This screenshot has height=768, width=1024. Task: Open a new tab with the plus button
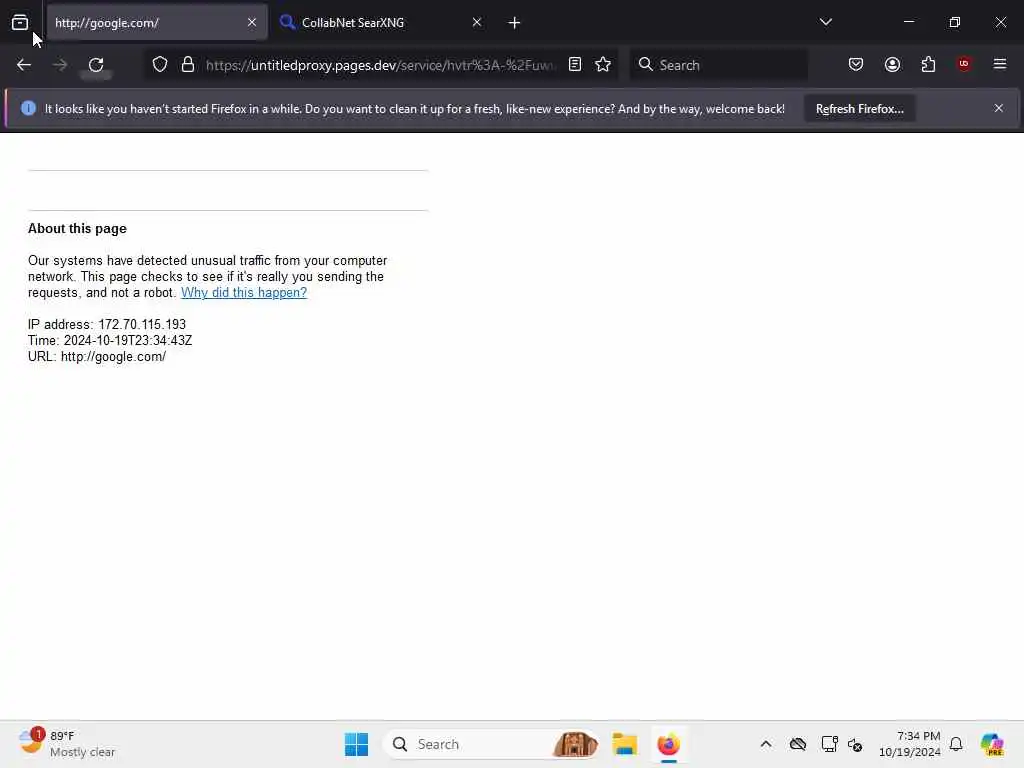(x=515, y=23)
